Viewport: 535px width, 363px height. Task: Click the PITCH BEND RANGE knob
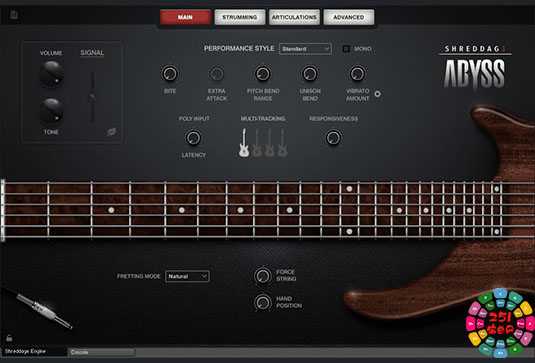[263, 74]
